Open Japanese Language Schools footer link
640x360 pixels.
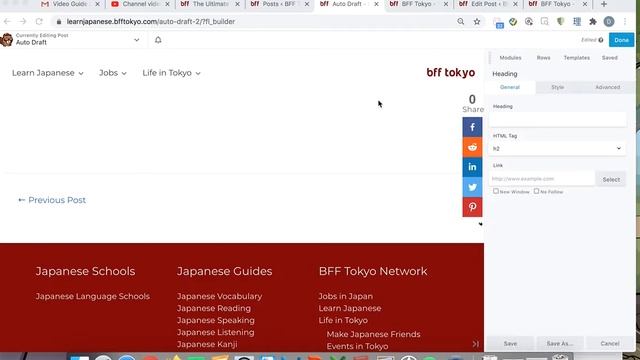[x=93, y=296]
